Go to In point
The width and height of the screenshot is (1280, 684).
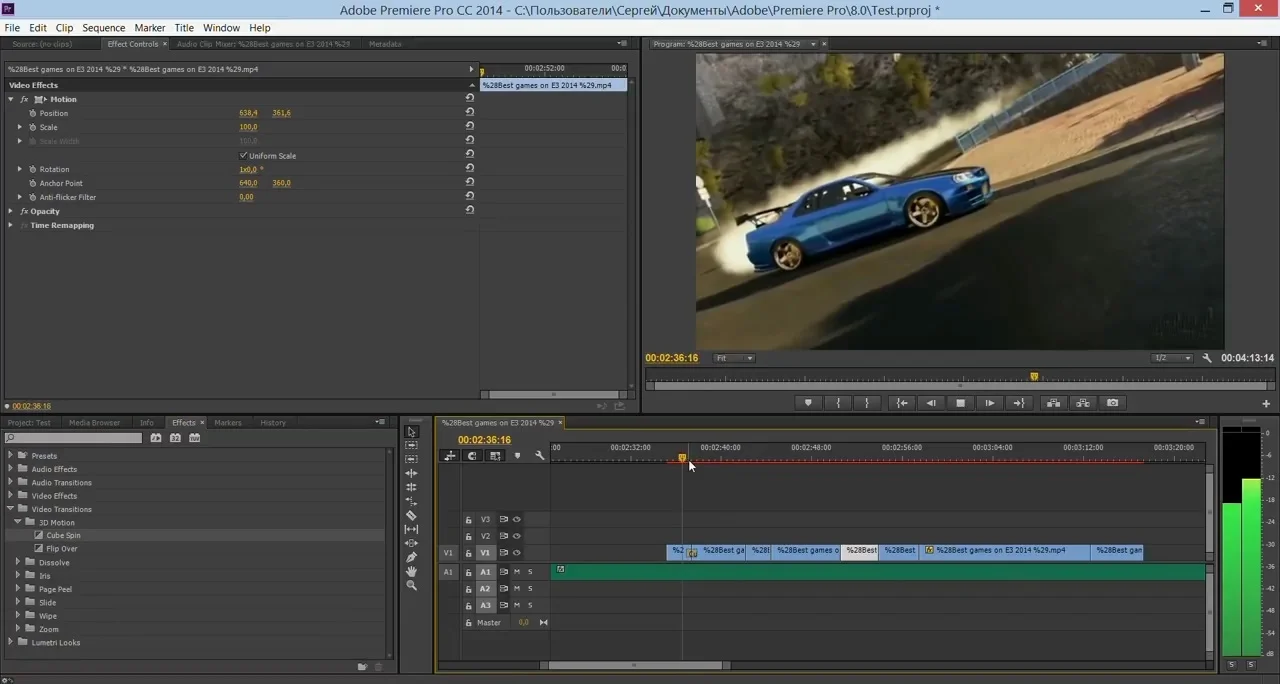click(902, 403)
